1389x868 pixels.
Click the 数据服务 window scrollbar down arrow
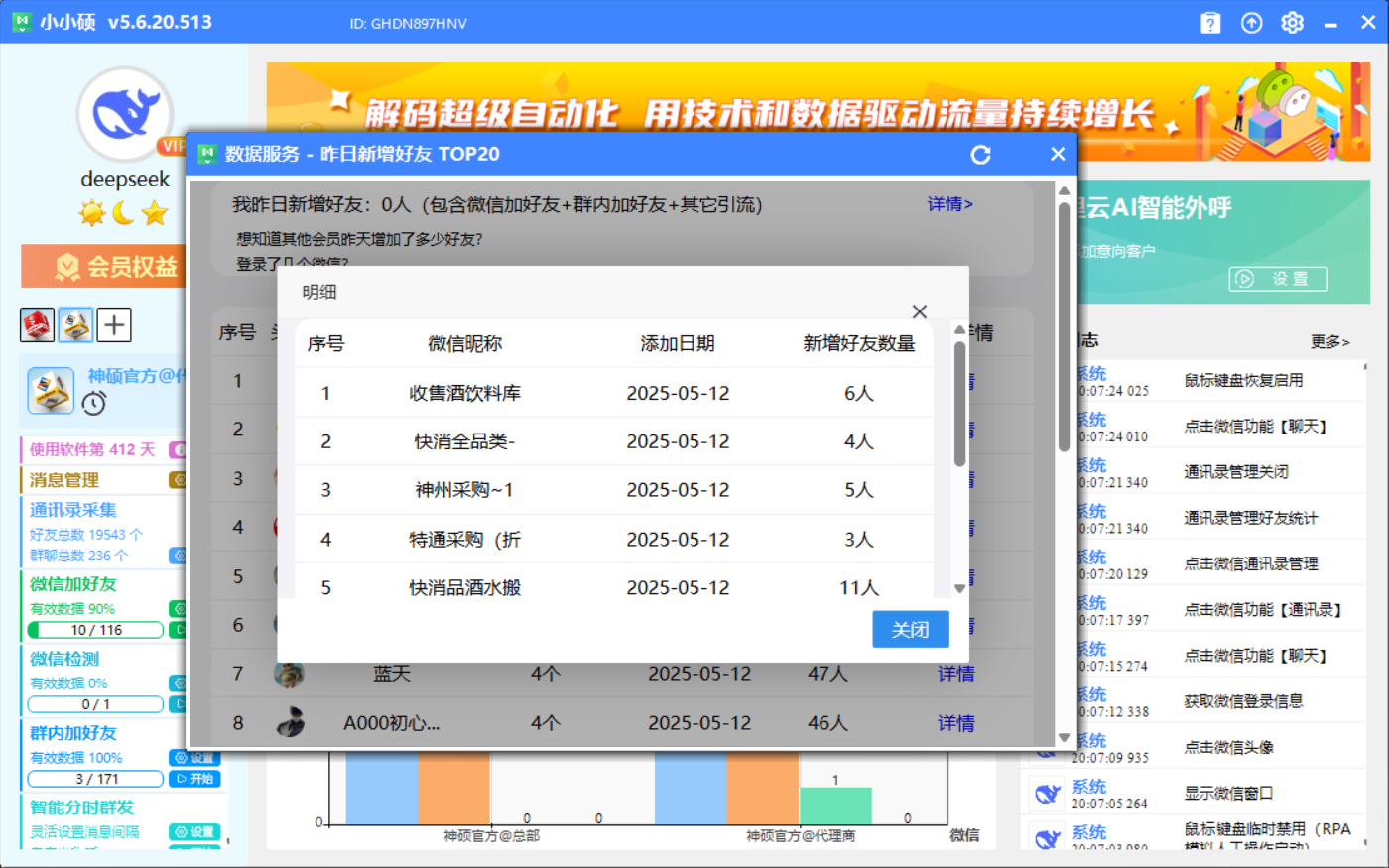pos(1064,737)
